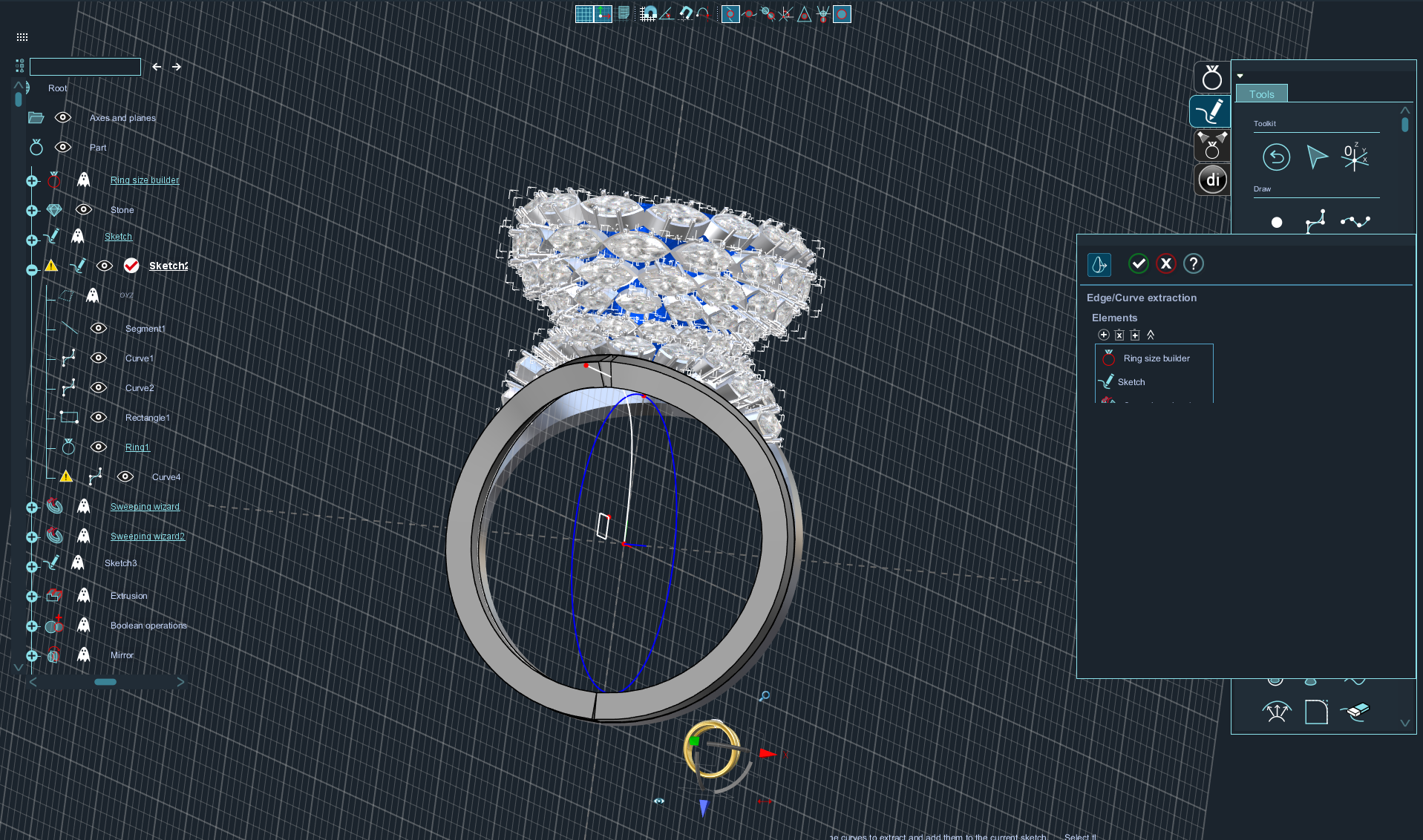This screenshot has height=840, width=1423.
Task: Open the 'di' module button
Action: coord(1212,180)
